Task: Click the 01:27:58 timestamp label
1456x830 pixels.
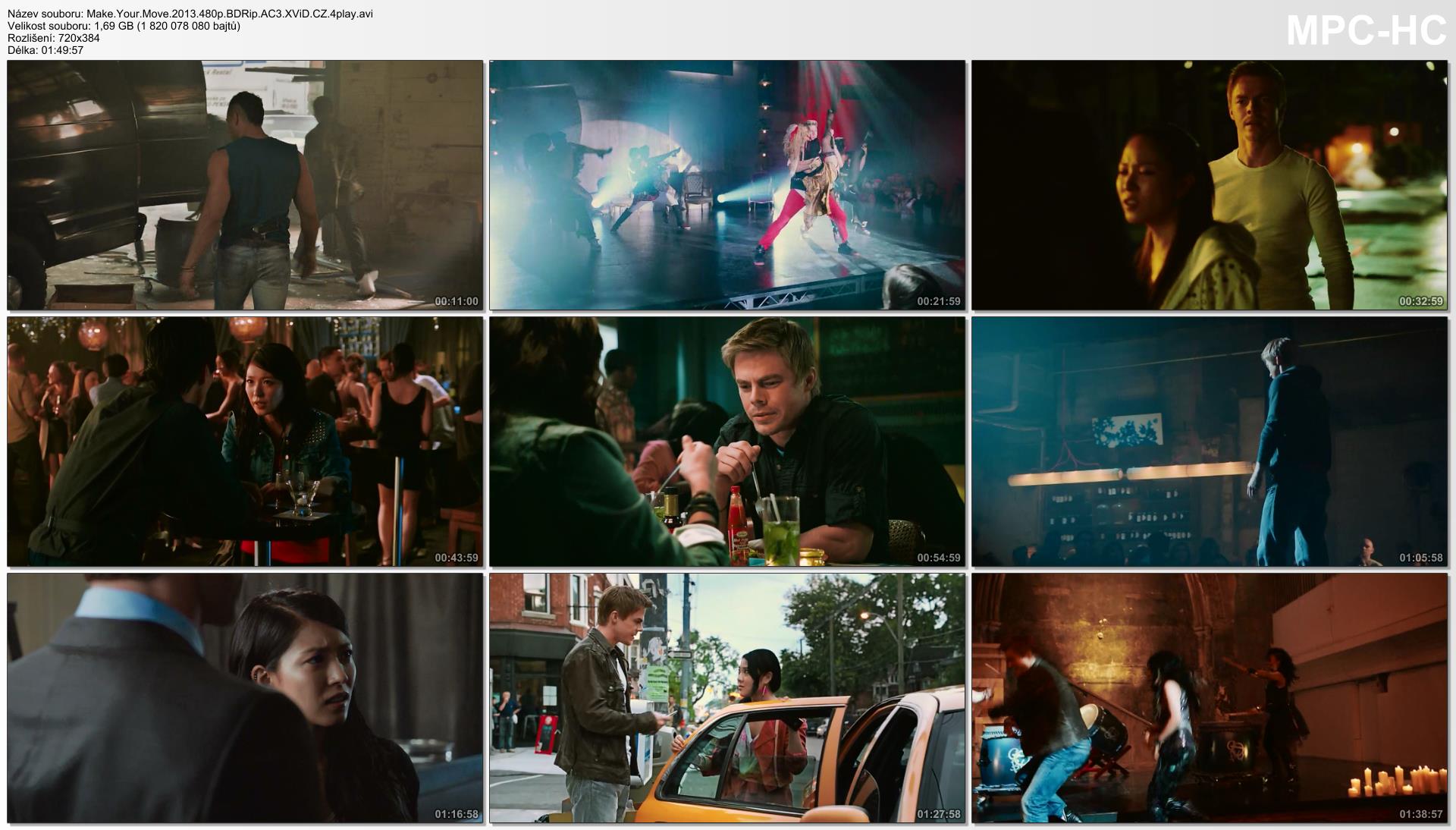Action: click(x=938, y=814)
